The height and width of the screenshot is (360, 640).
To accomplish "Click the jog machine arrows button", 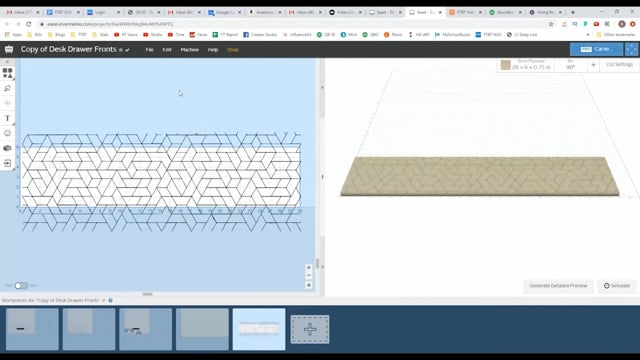I will (x=631, y=49).
